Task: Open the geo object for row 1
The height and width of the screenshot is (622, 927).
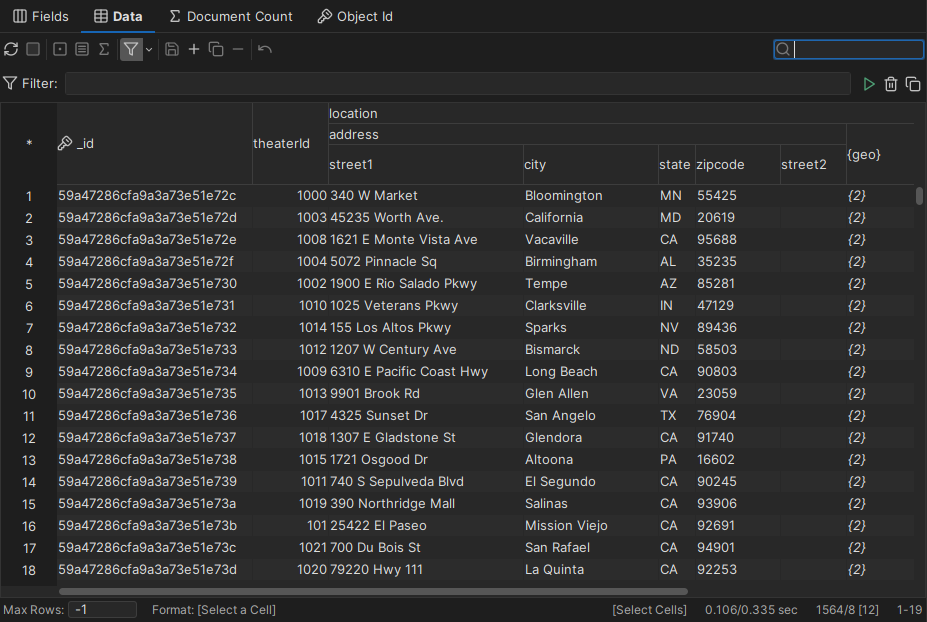Action: (856, 195)
